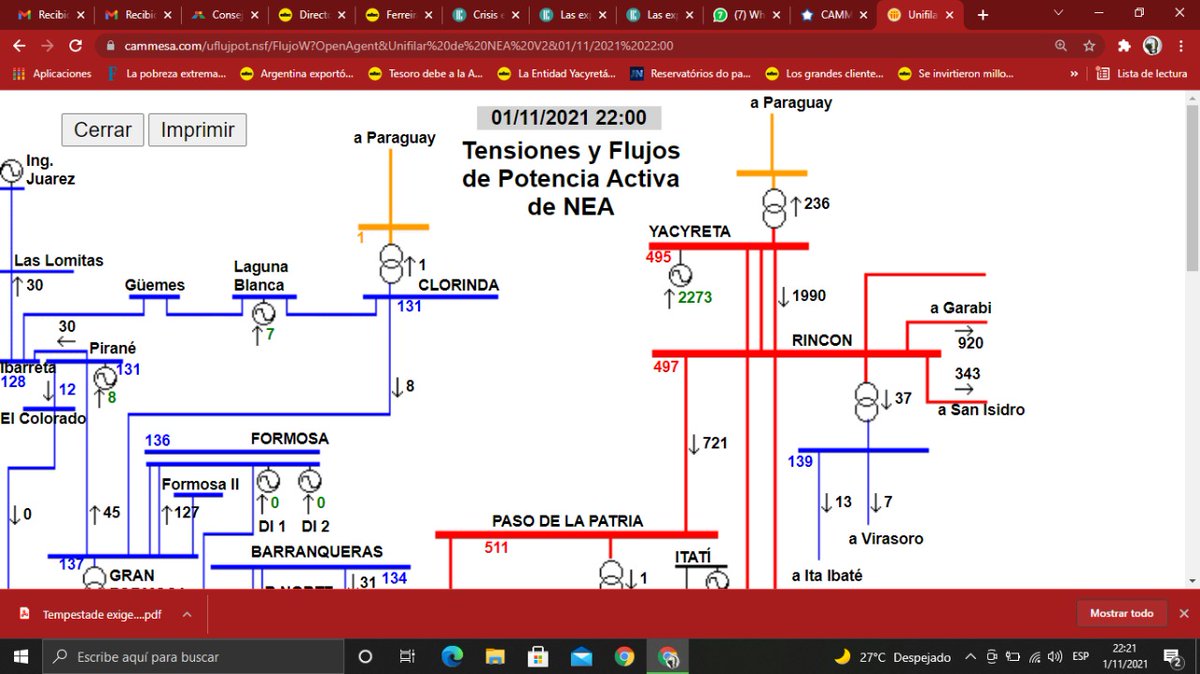Click Ing. Juarez generator symbol

pos(11,172)
